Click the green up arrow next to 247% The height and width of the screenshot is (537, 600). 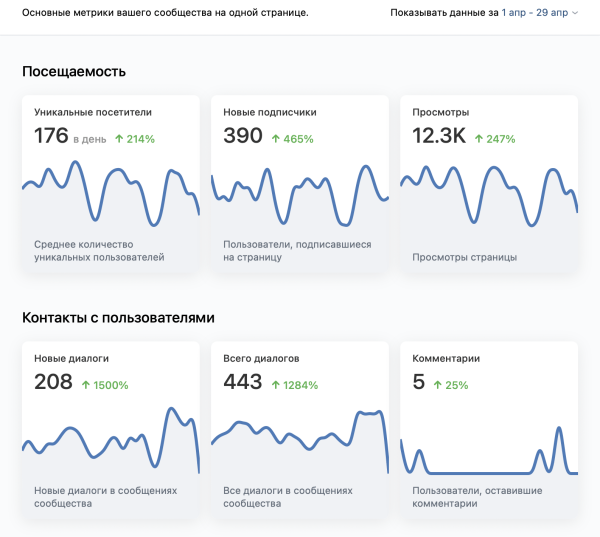pyautogui.click(x=479, y=139)
